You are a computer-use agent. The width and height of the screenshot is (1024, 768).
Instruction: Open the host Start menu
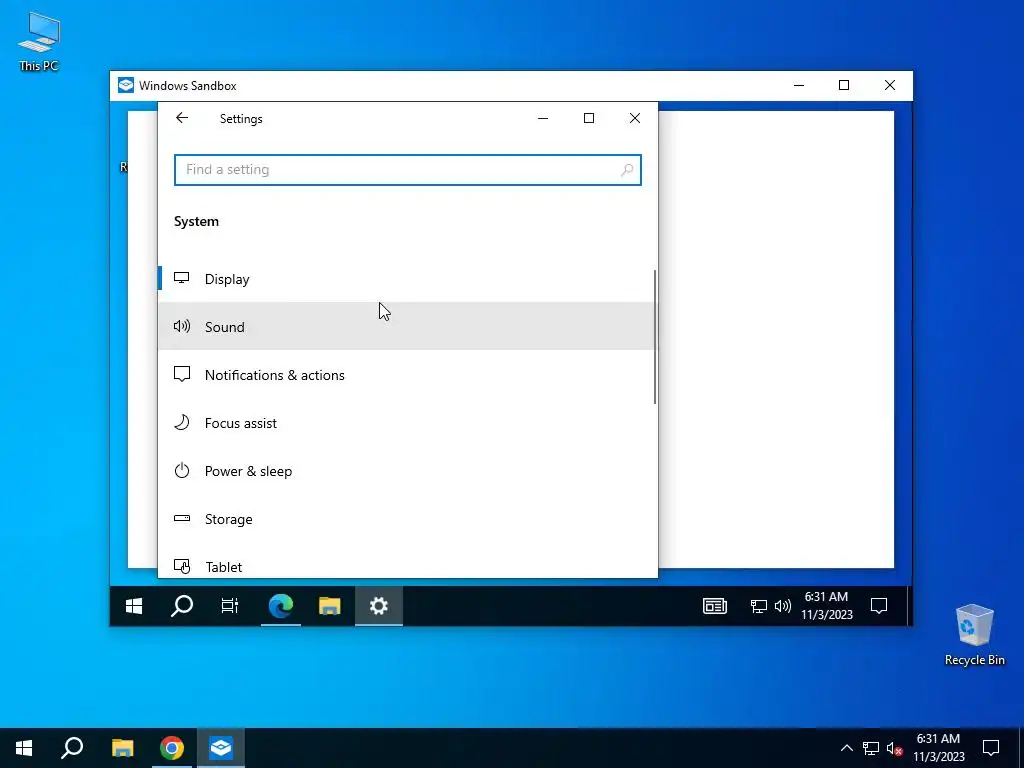(x=24, y=748)
